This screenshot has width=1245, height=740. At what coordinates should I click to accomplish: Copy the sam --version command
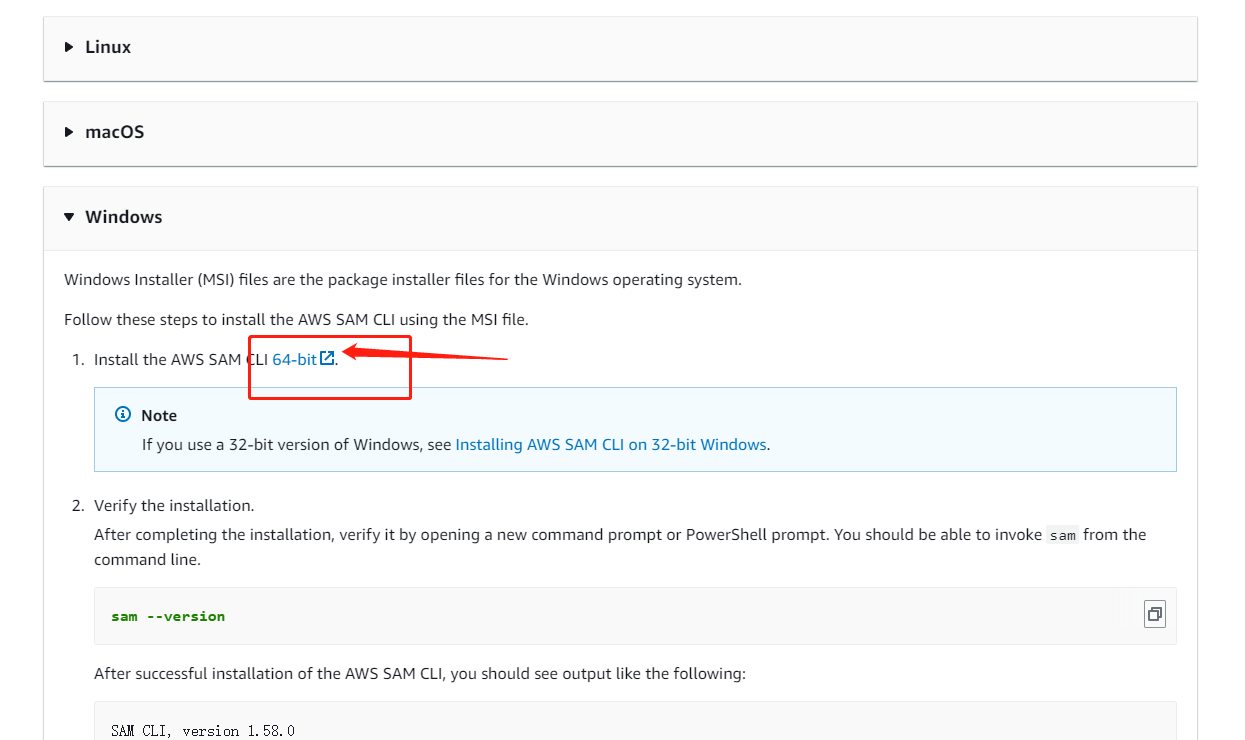[x=1155, y=614]
